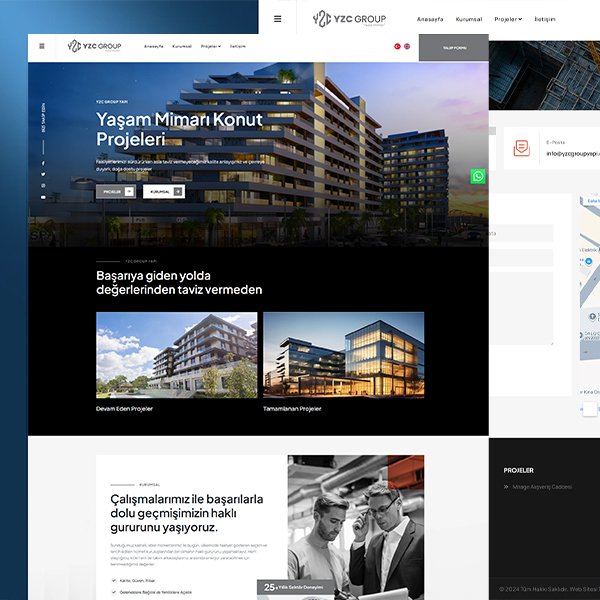Screen dimensions: 600x600
Task: Click the PROJELER button on the hero banner
Action: pyautogui.click(x=116, y=191)
